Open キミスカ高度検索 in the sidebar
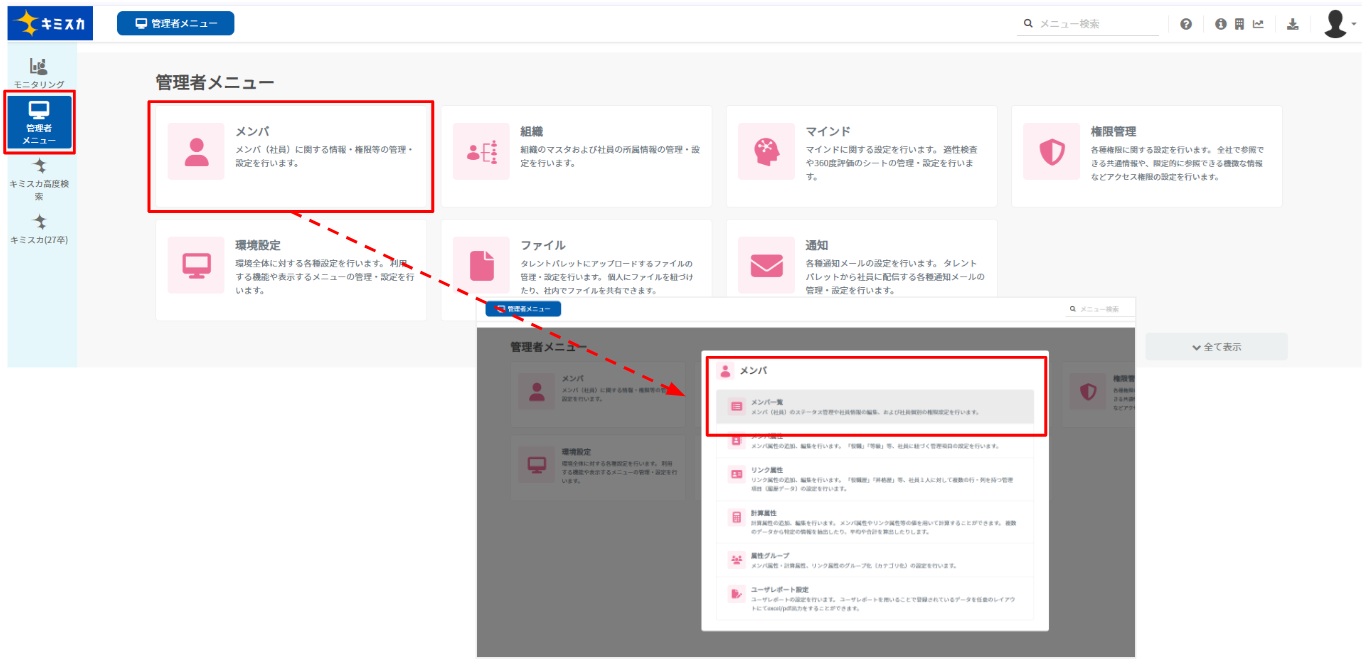 [39, 180]
